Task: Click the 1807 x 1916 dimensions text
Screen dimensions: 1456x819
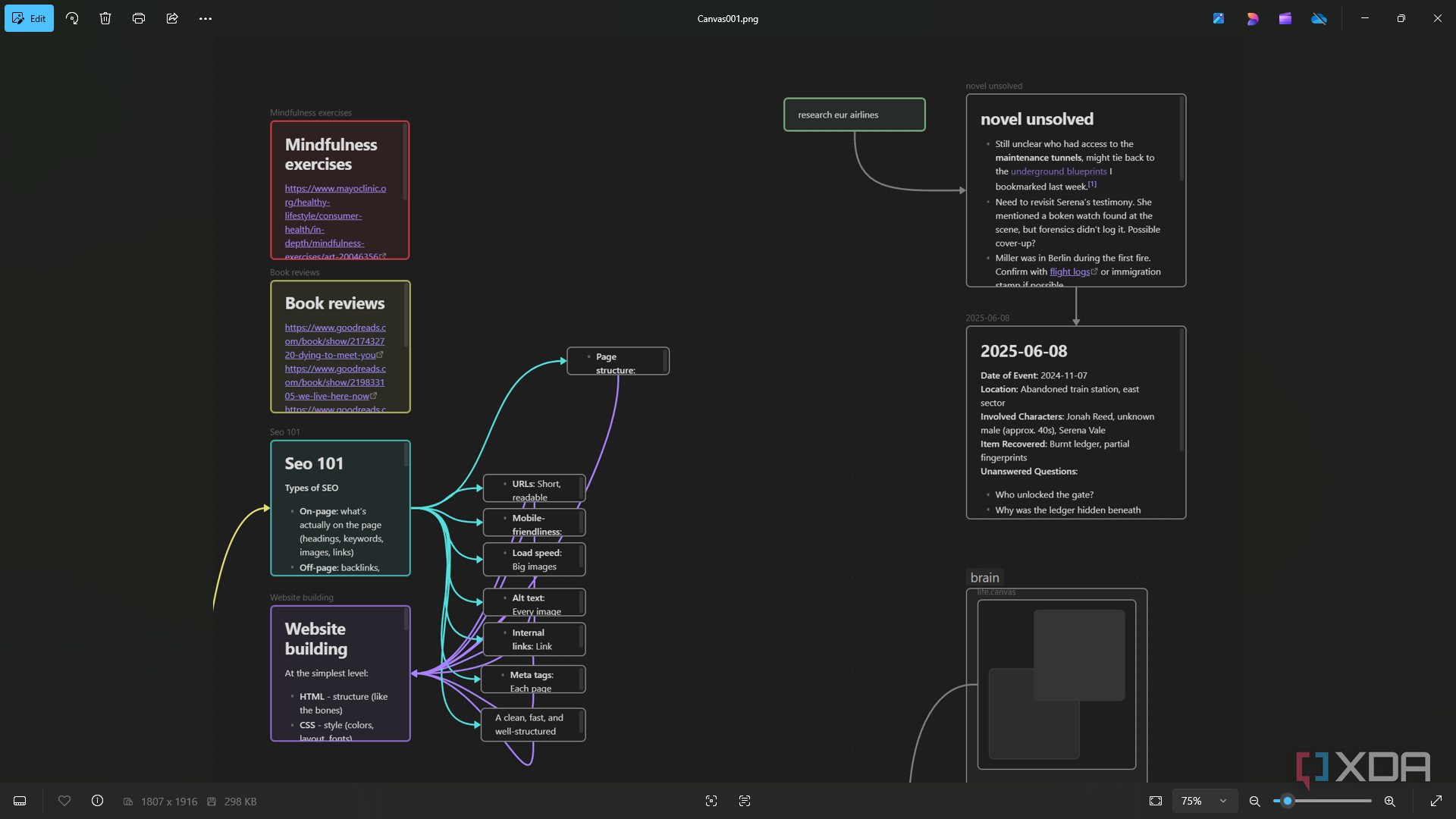Action: pos(169,802)
